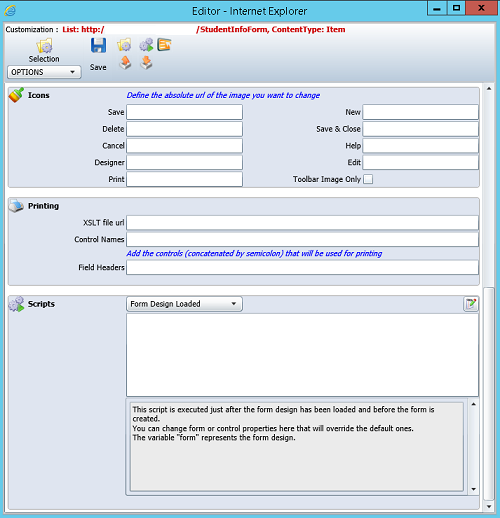Click the script description scroll up arrow

[x=473, y=404]
